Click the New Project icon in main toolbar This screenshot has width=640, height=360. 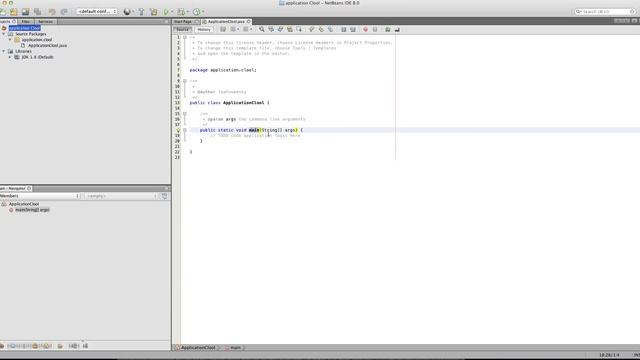click(14, 12)
